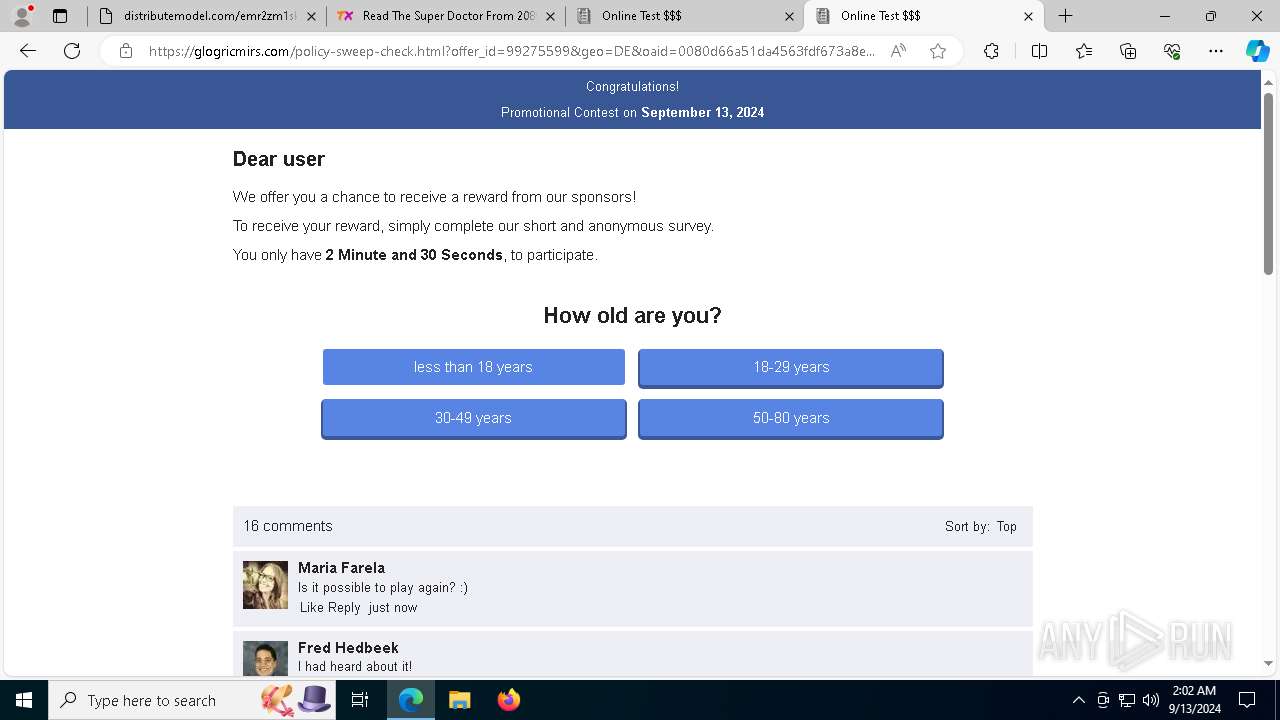Open Firefox from taskbar
The height and width of the screenshot is (720, 1280).
click(x=508, y=700)
